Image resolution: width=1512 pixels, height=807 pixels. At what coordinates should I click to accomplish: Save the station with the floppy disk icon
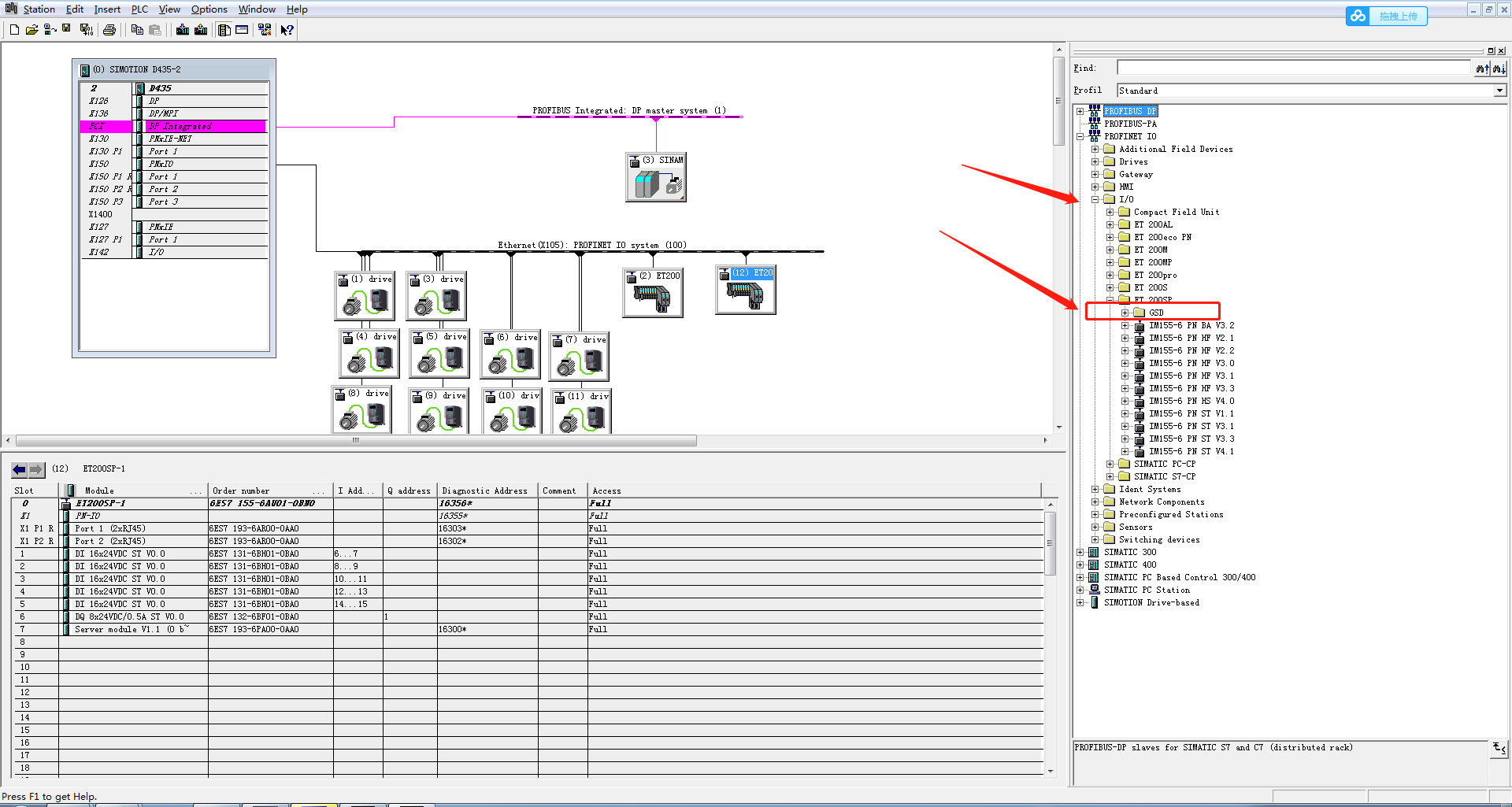66,29
